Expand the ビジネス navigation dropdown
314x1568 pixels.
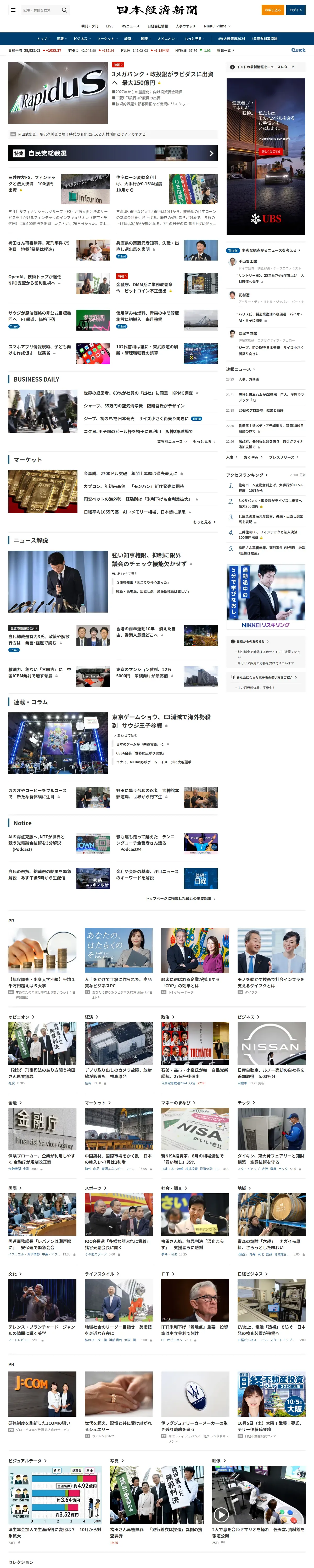(82, 38)
